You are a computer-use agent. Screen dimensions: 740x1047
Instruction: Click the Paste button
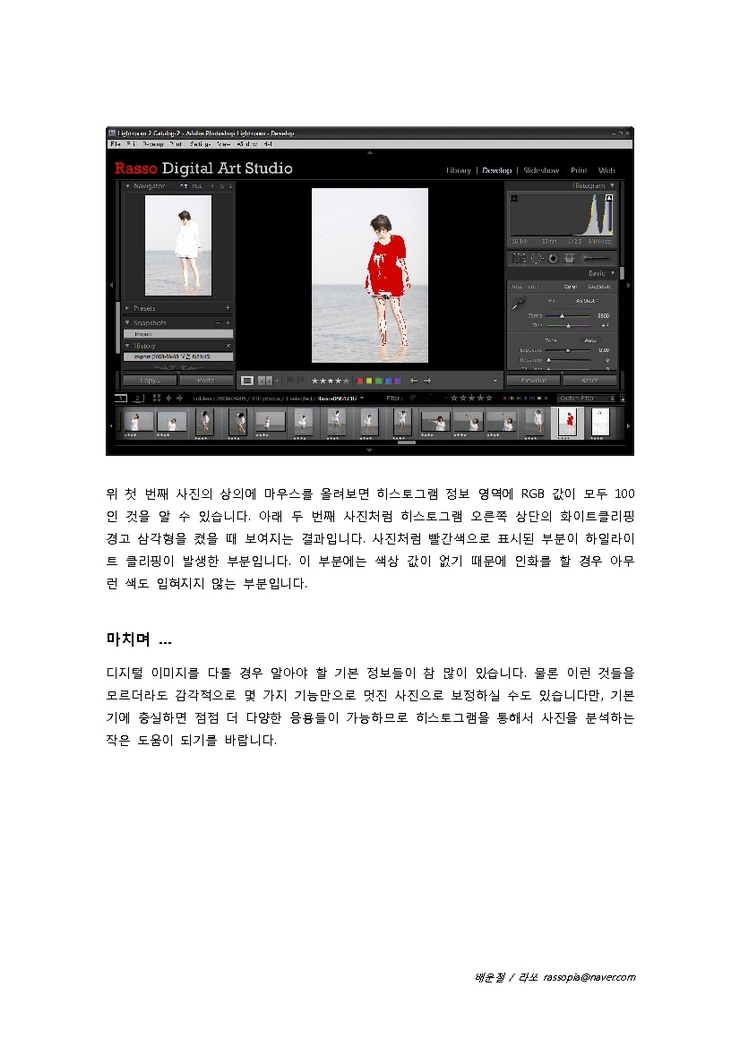point(206,381)
